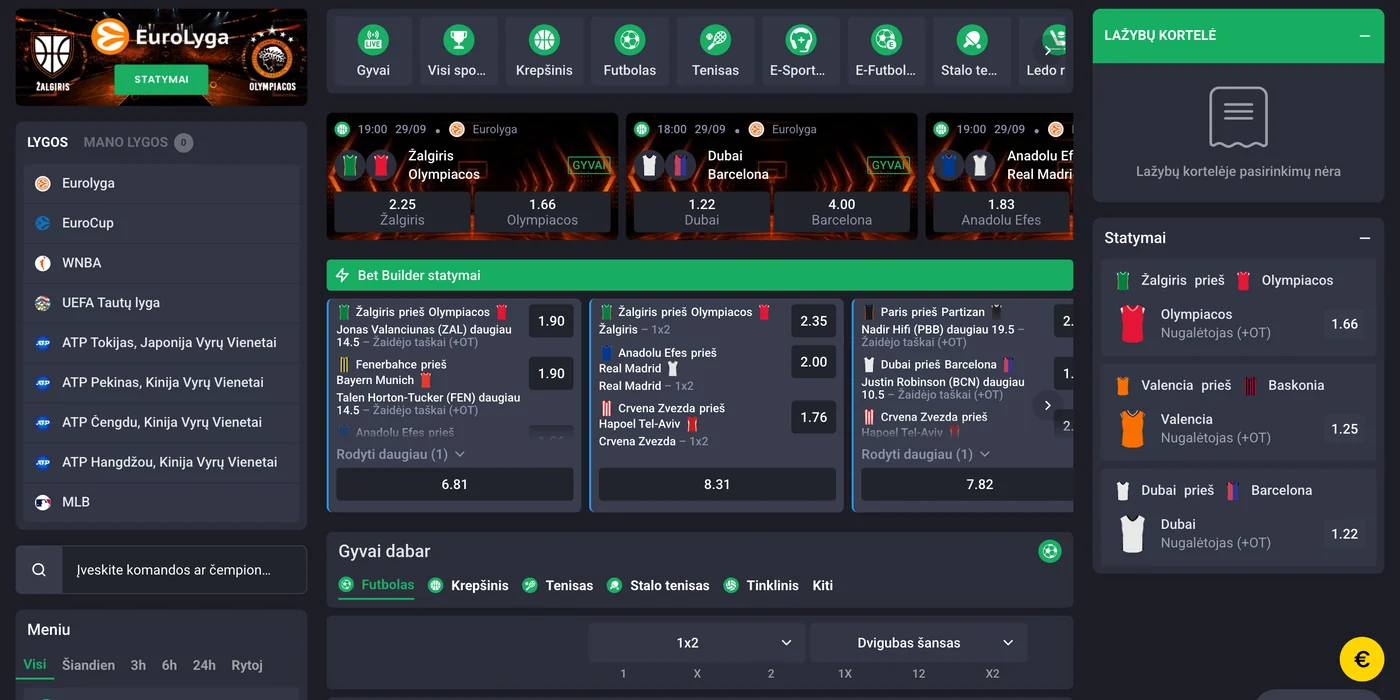Open the 1x2 market dropdown
This screenshot has height=700, width=1400.
[697, 643]
